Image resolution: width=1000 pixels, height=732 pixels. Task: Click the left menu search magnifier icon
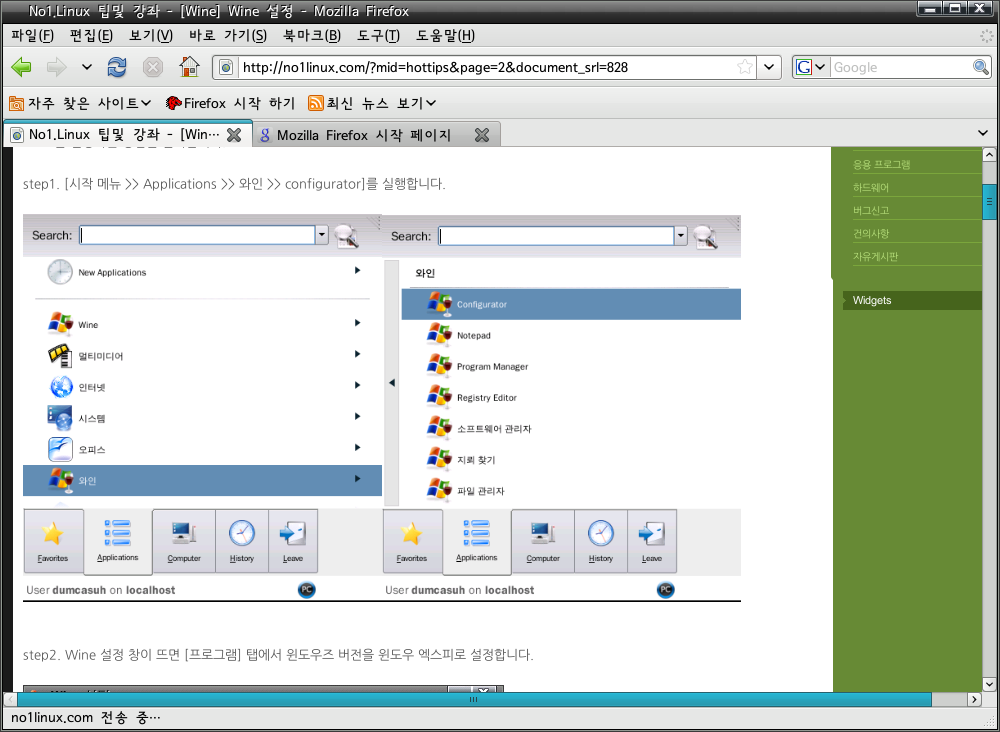tap(346, 236)
